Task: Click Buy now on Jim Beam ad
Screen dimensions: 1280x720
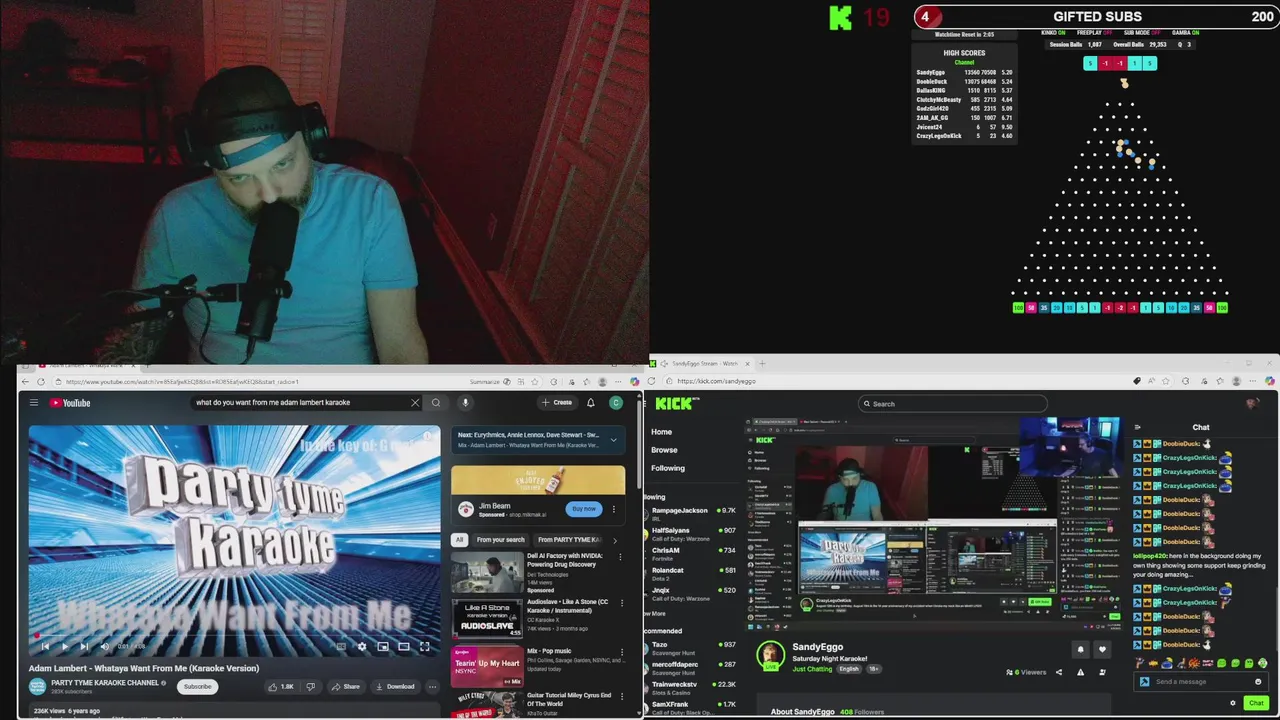Action: coord(584,509)
